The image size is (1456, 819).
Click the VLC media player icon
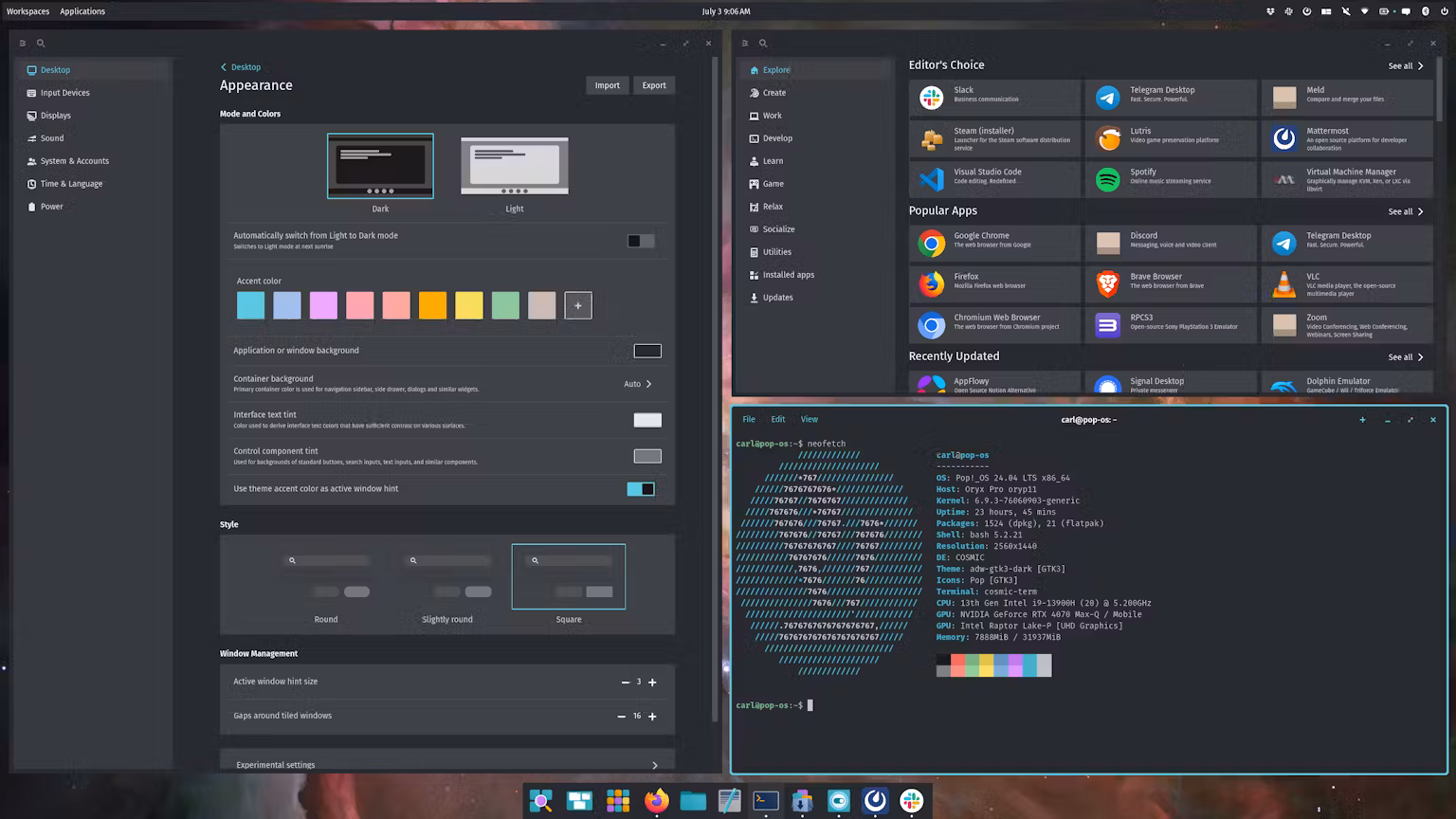point(1283,282)
